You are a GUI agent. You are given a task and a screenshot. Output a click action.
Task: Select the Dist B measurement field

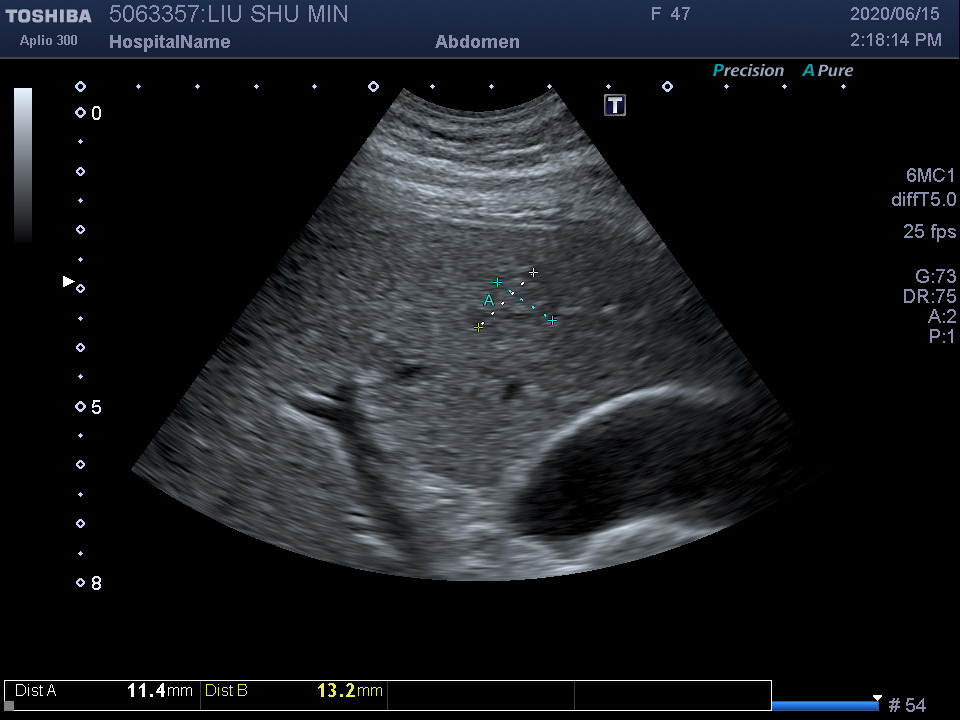click(294, 691)
